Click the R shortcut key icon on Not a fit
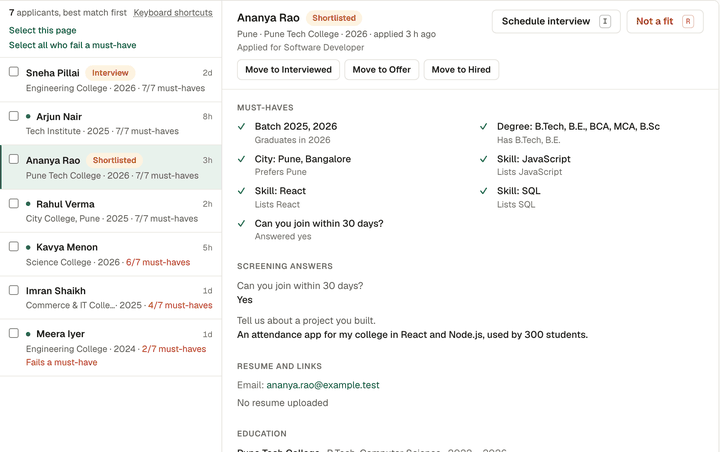This screenshot has width=720, height=452. (x=688, y=21)
